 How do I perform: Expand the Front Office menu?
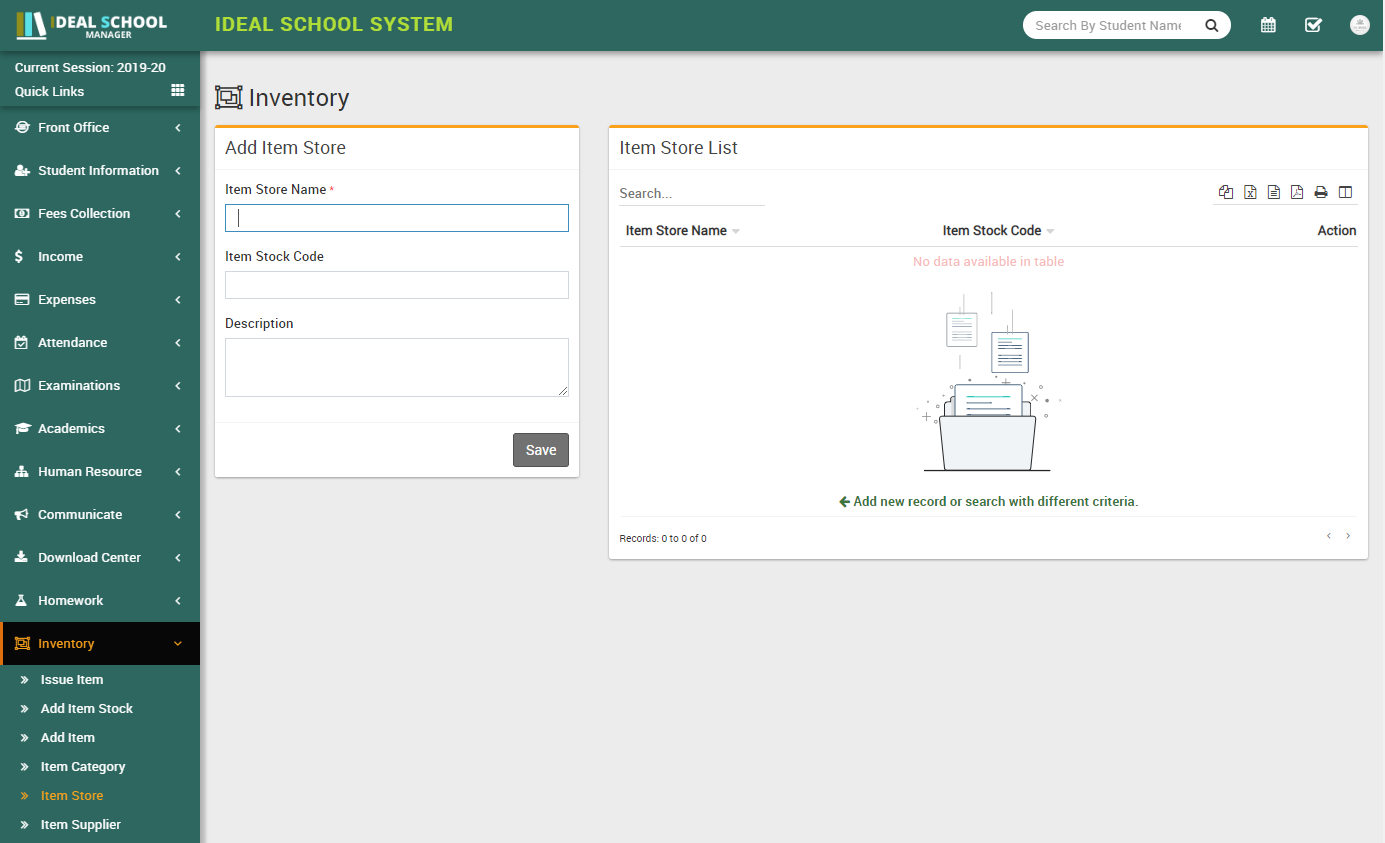100,127
